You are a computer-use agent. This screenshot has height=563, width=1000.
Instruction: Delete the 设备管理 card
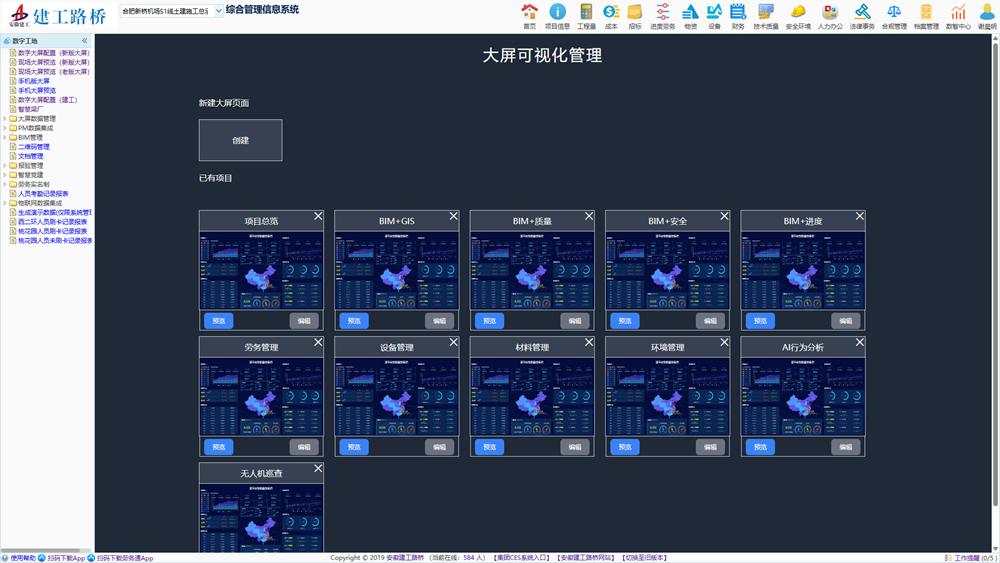click(x=454, y=343)
